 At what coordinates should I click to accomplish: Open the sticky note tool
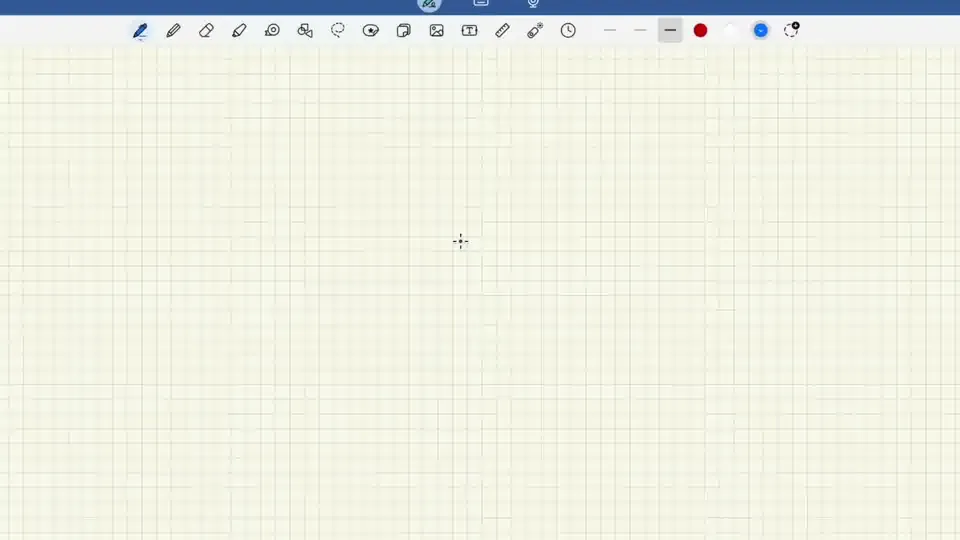(404, 31)
